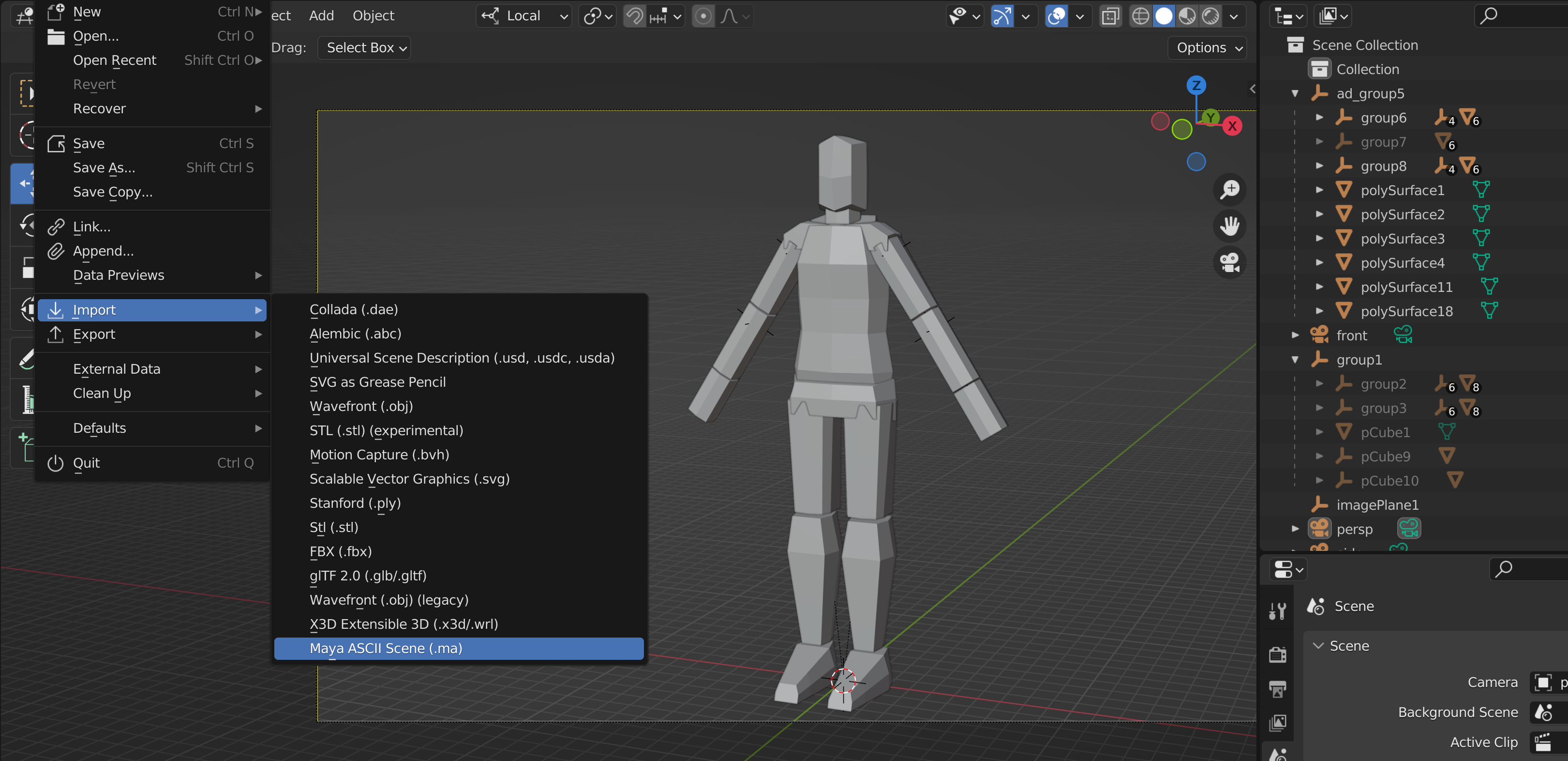Click the pan hand viewport icon

pyautogui.click(x=1229, y=226)
